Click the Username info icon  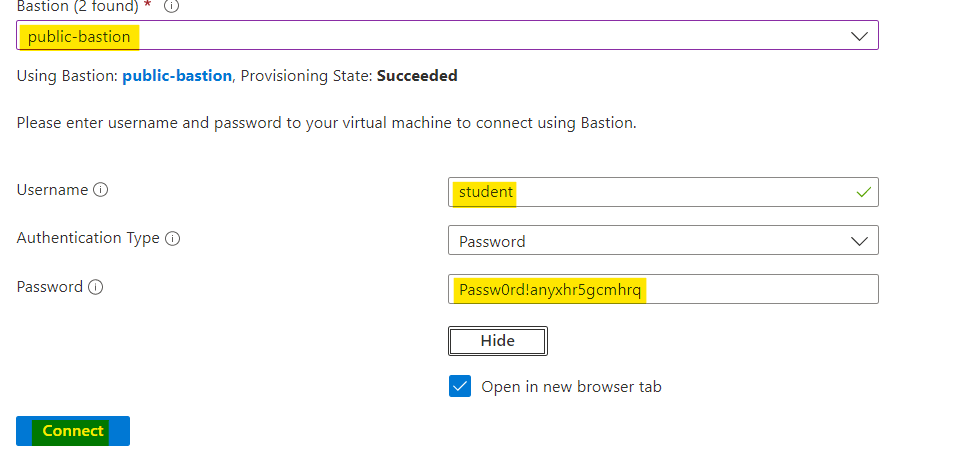[x=100, y=190]
